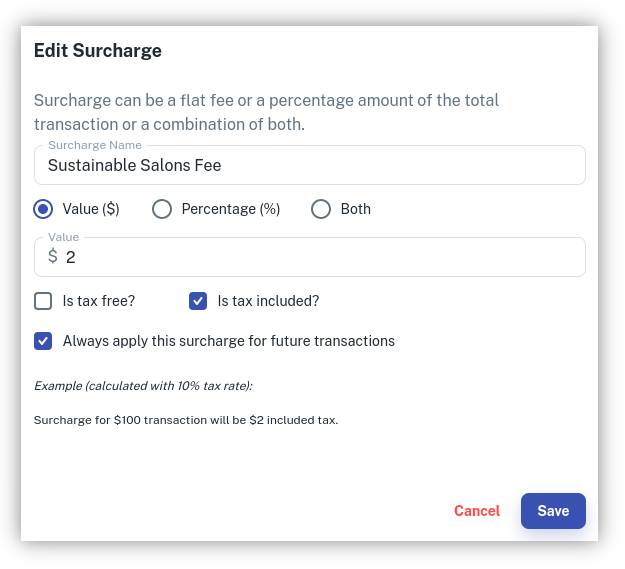The width and height of the screenshot is (625, 569).
Task: Click the 'Is tax free?' label text
Action: (x=99, y=300)
